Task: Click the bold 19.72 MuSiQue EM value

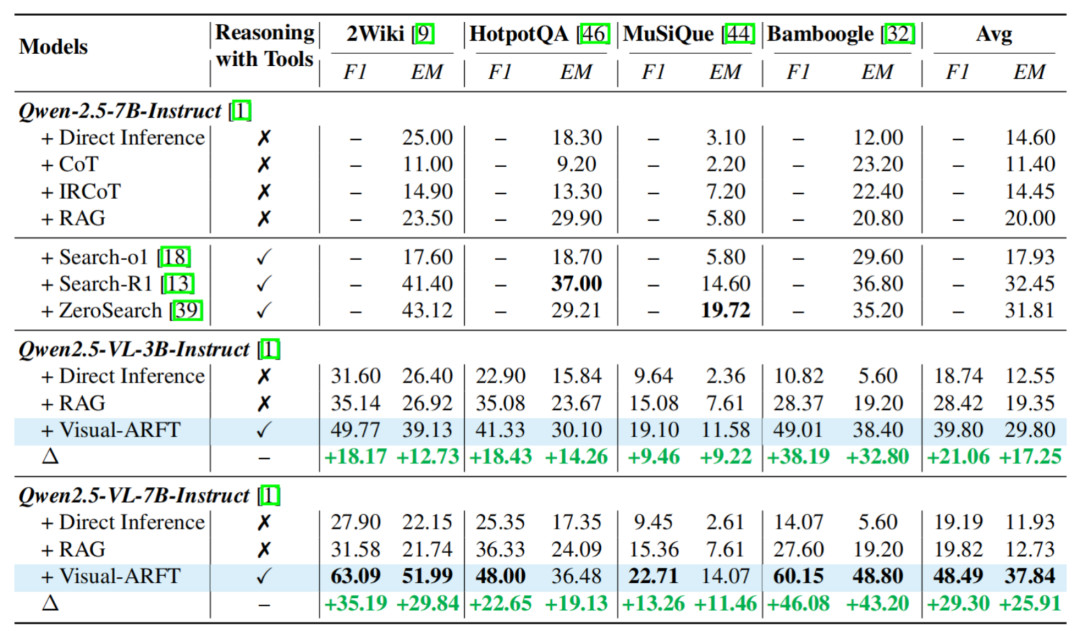Action: pyautogui.click(x=725, y=310)
